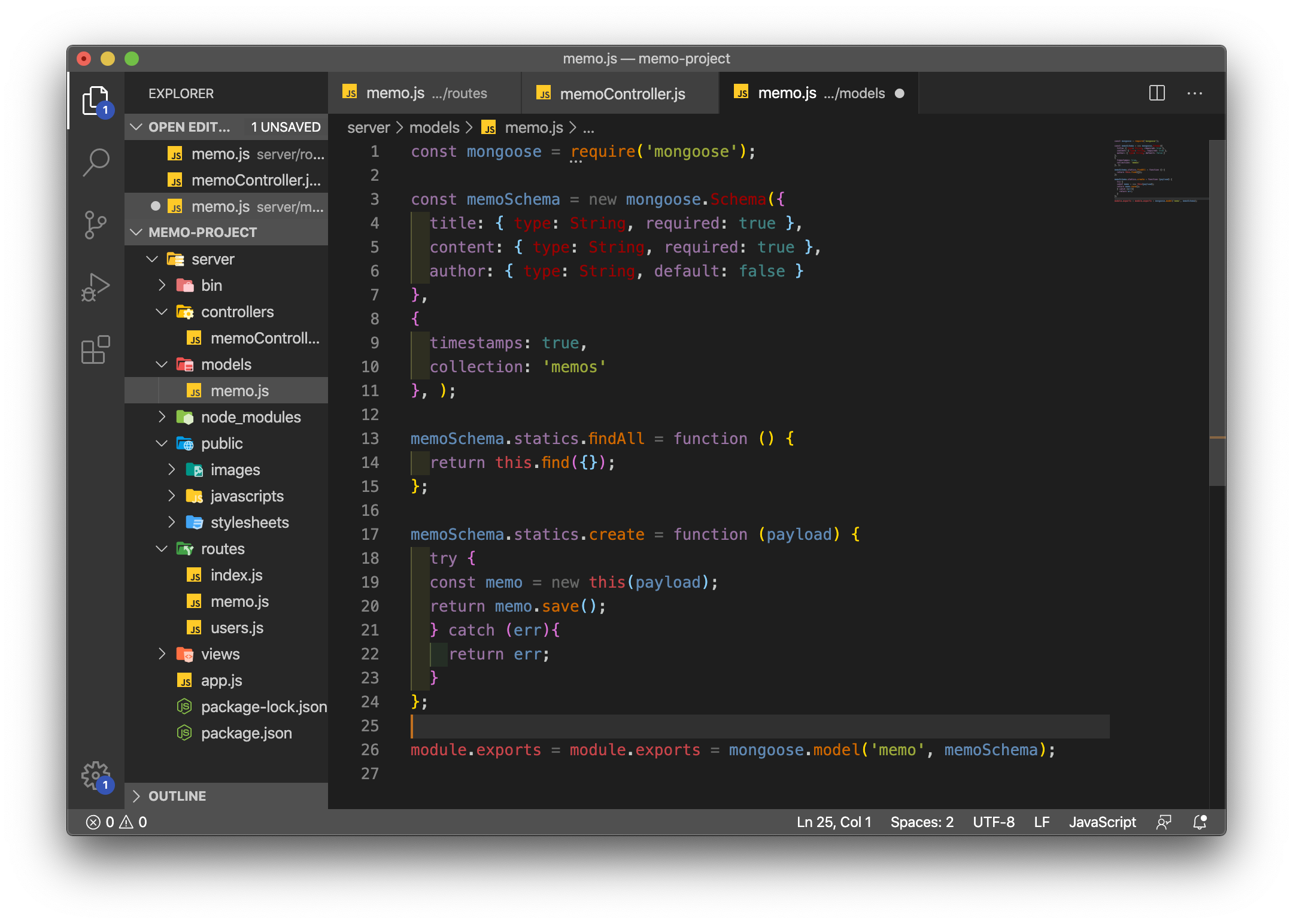Click the errors and warnings indicator
Image resolution: width=1293 pixels, height=924 pixels.
click(117, 822)
